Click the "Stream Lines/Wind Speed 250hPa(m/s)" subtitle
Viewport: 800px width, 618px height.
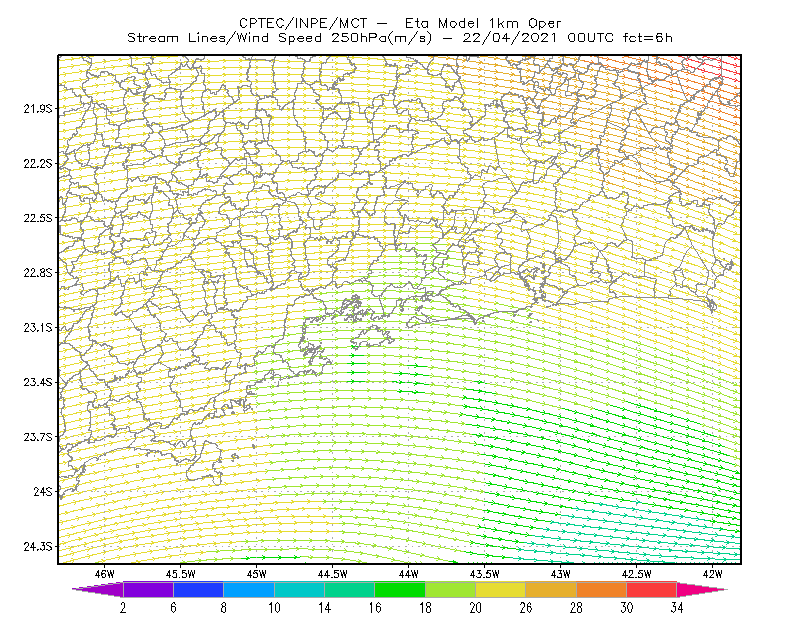pyautogui.click(x=280, y=38)
